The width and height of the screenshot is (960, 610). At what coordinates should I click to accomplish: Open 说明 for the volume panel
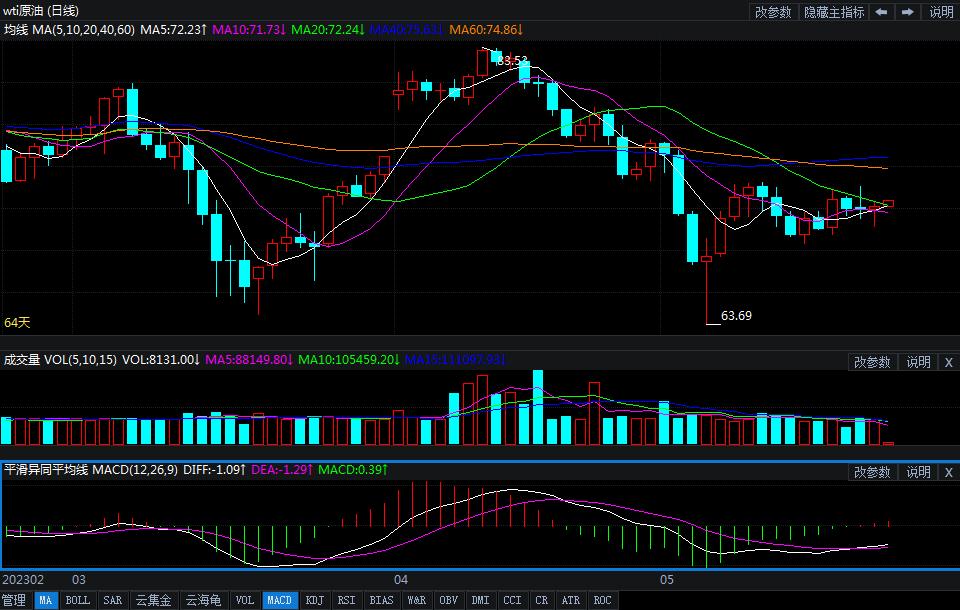tap(918, 362)
